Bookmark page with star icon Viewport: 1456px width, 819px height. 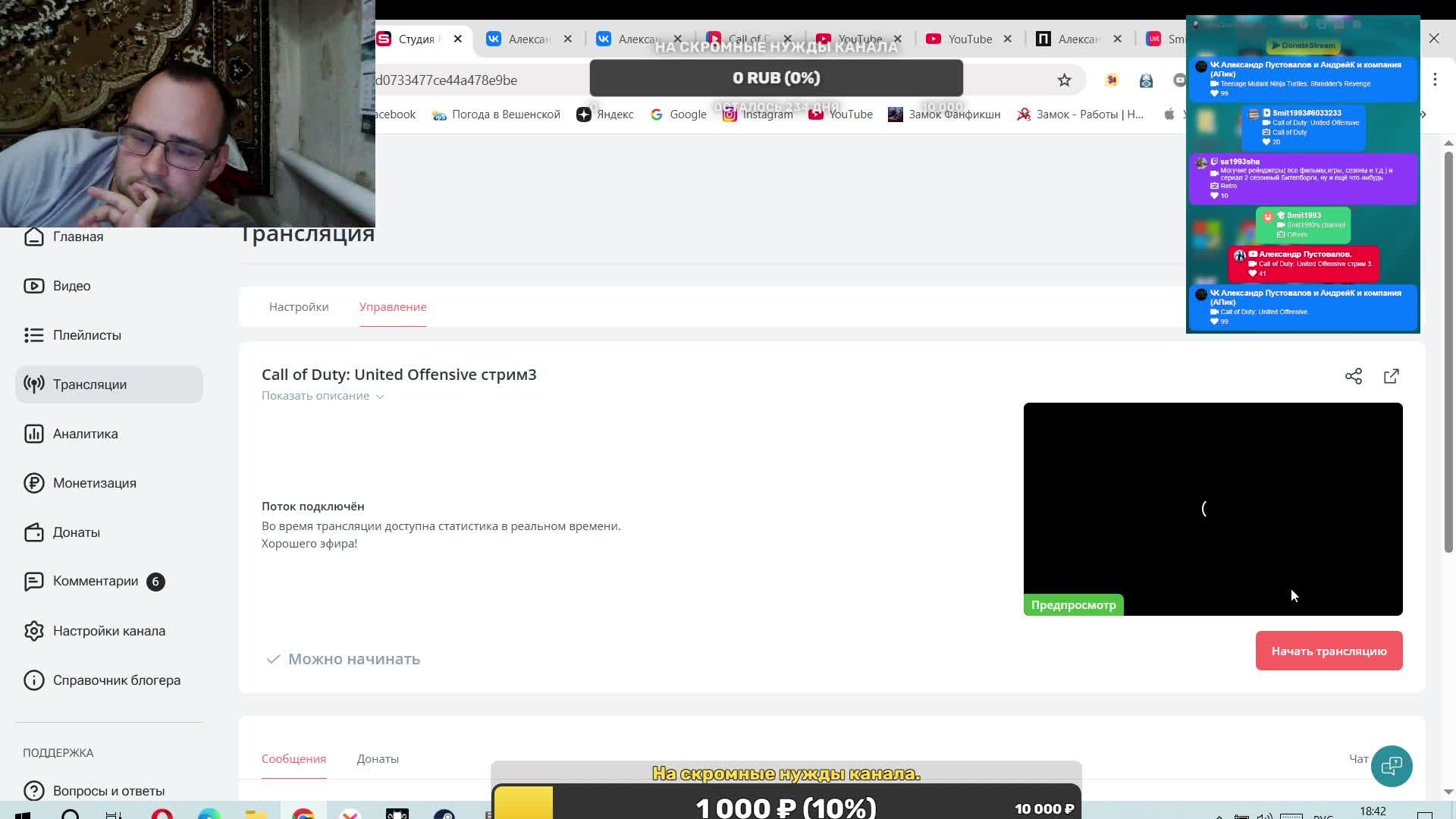(x=1065, y=80)
